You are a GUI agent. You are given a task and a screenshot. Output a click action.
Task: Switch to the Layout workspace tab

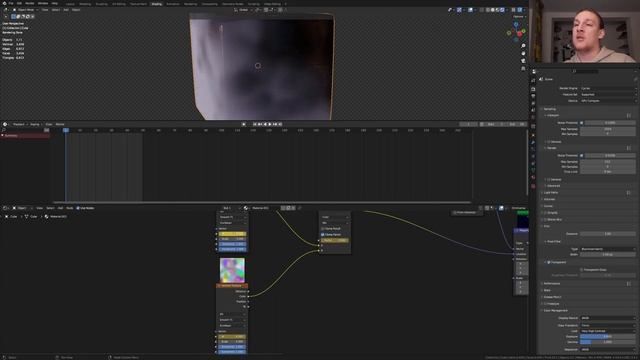click(x=70, y=4)
